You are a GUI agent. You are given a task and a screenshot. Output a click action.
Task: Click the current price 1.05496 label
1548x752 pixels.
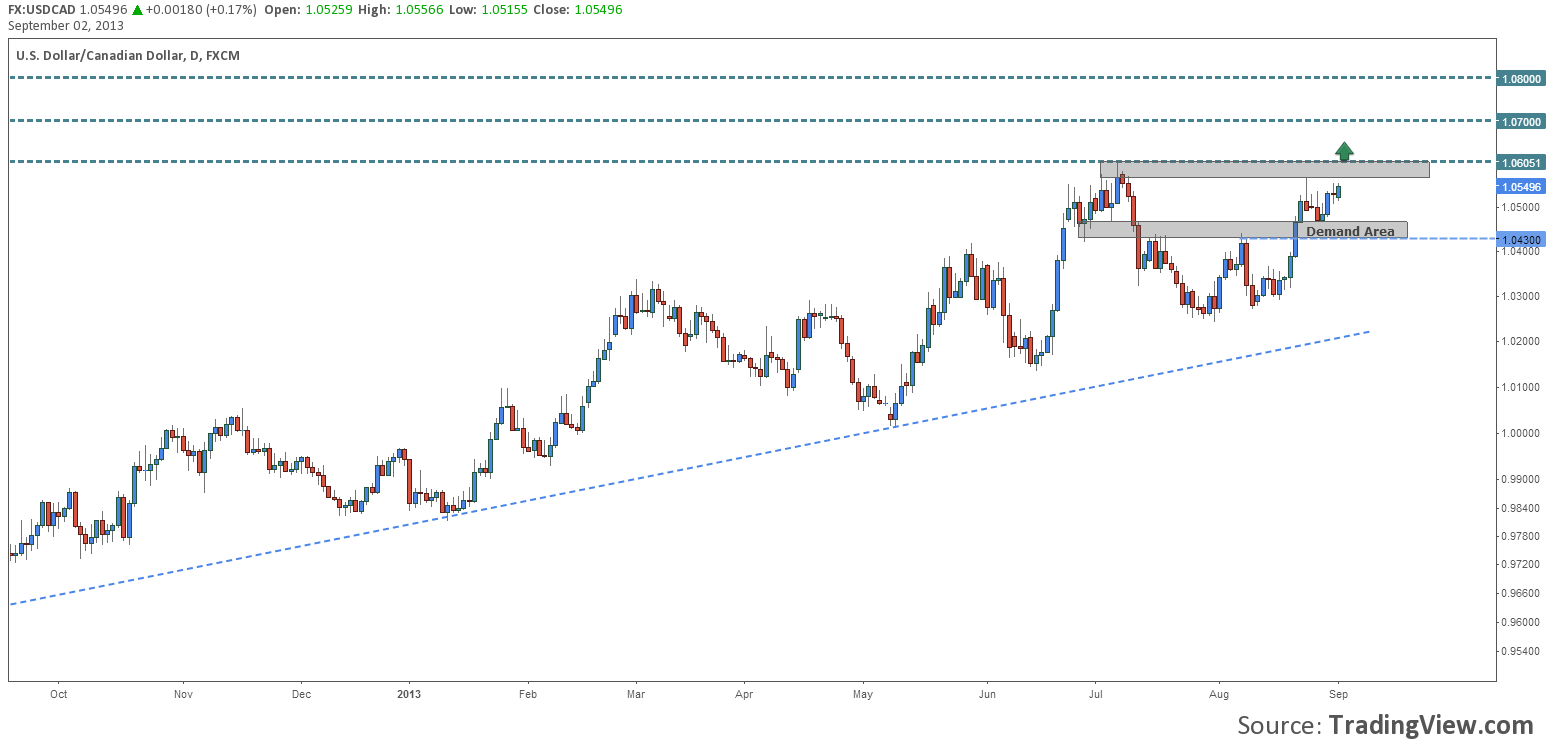coord(1520,186)
